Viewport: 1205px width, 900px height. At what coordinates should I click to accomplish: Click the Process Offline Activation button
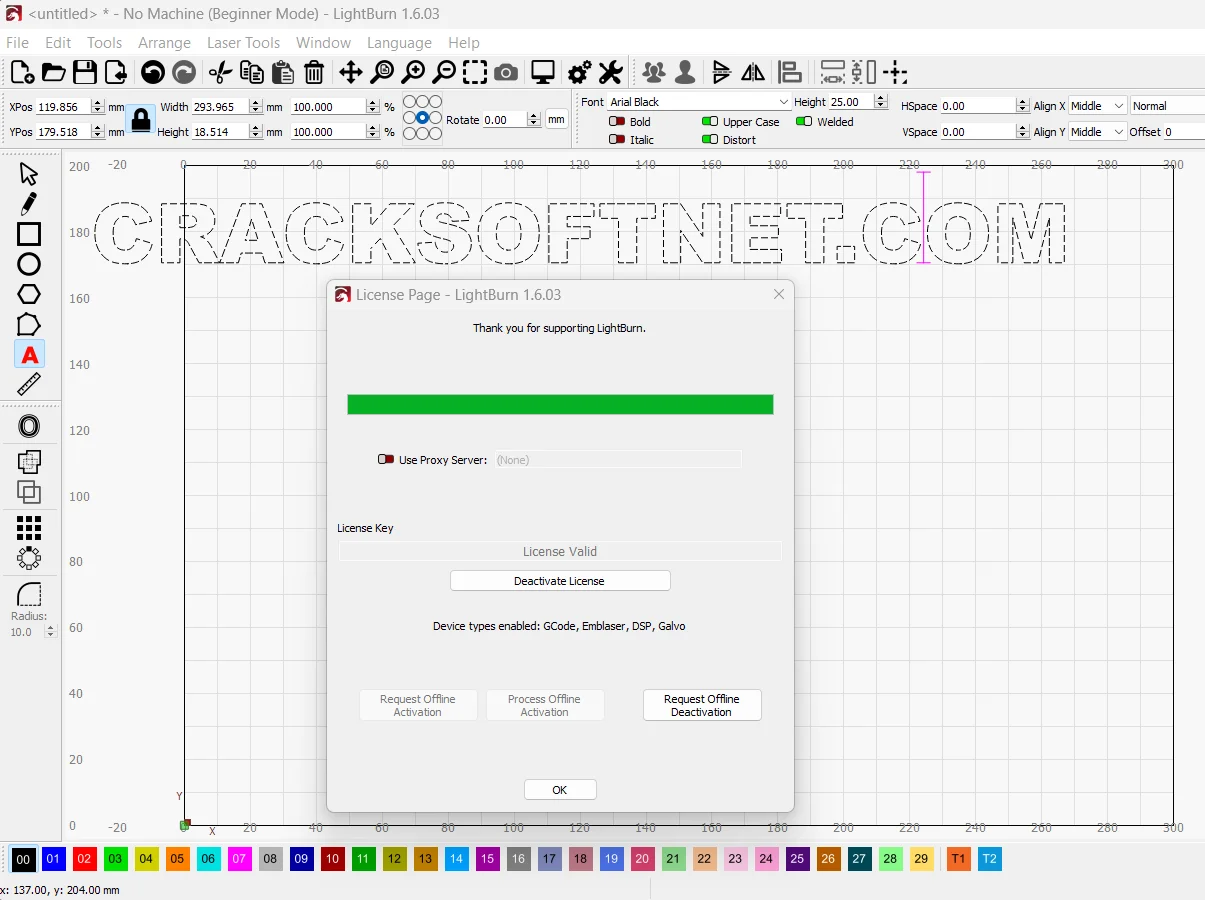tap(545, 705)
